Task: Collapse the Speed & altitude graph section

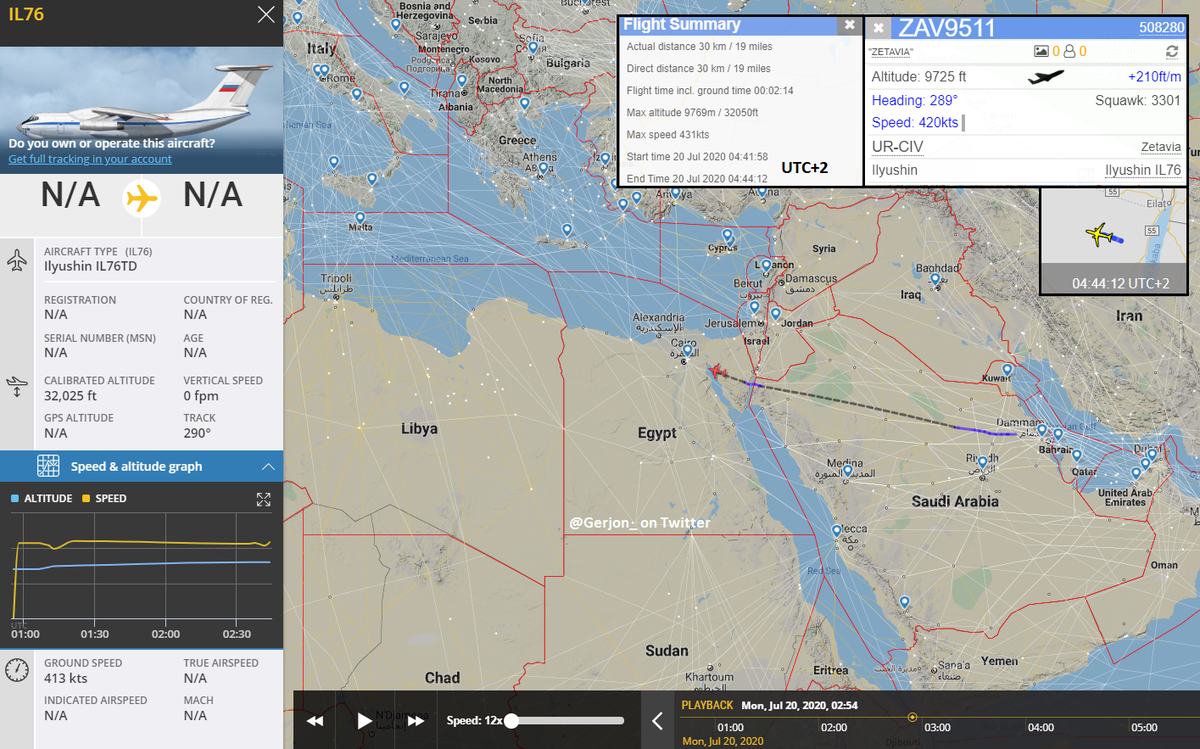Action: point(267,466)
